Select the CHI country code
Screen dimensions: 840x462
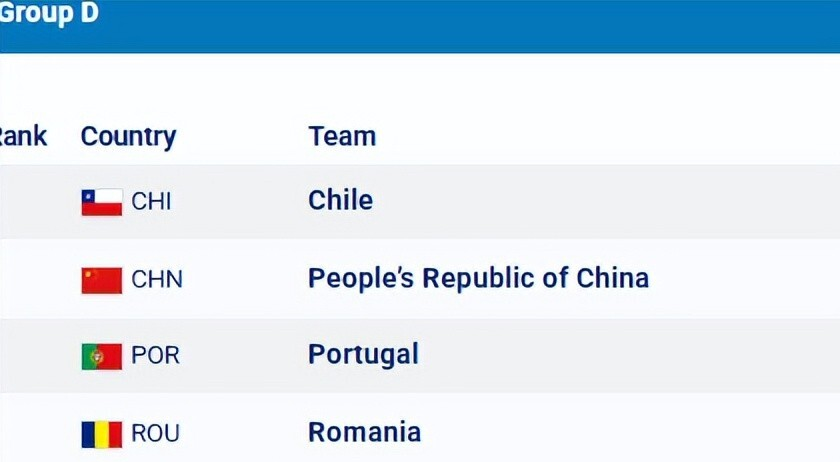coord(151,202)
